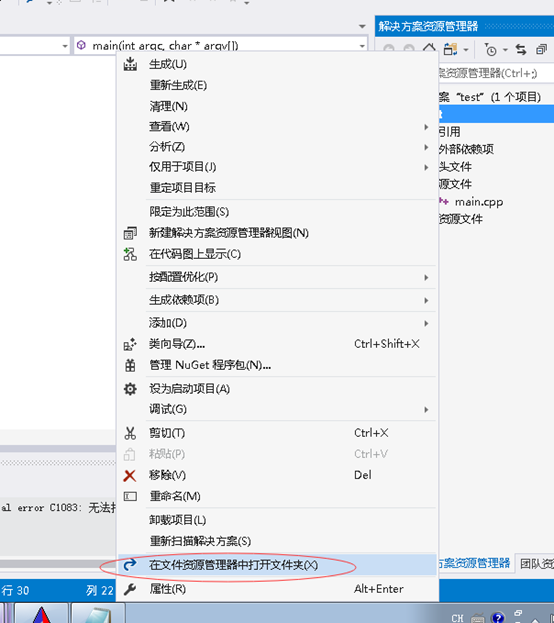Open the editor tab list dropdown arrow
Screen dimensions: 554x623
pyautogui.click(x=362, y=26)
